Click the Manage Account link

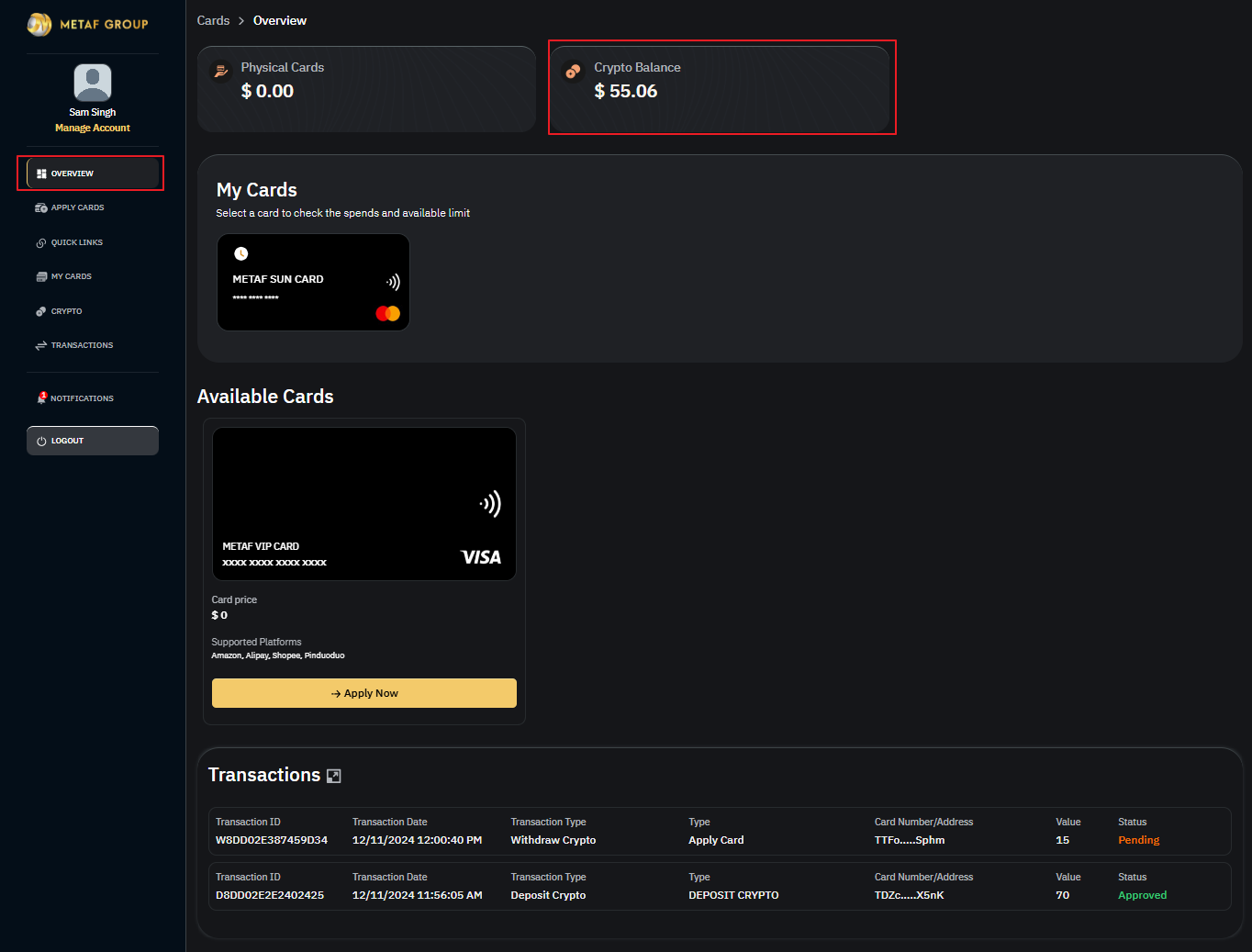(x=93, y=128)
